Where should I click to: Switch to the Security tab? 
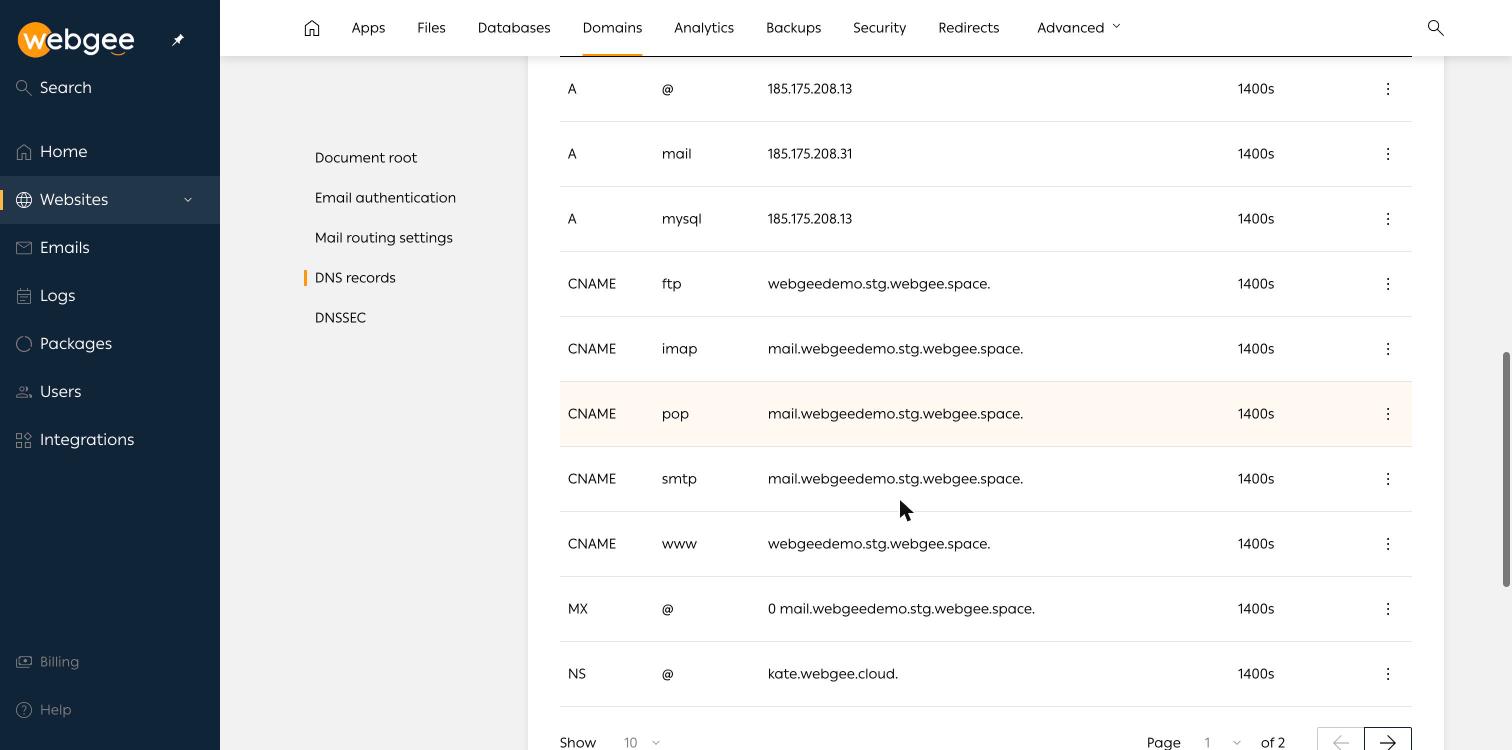pos(879,28)
